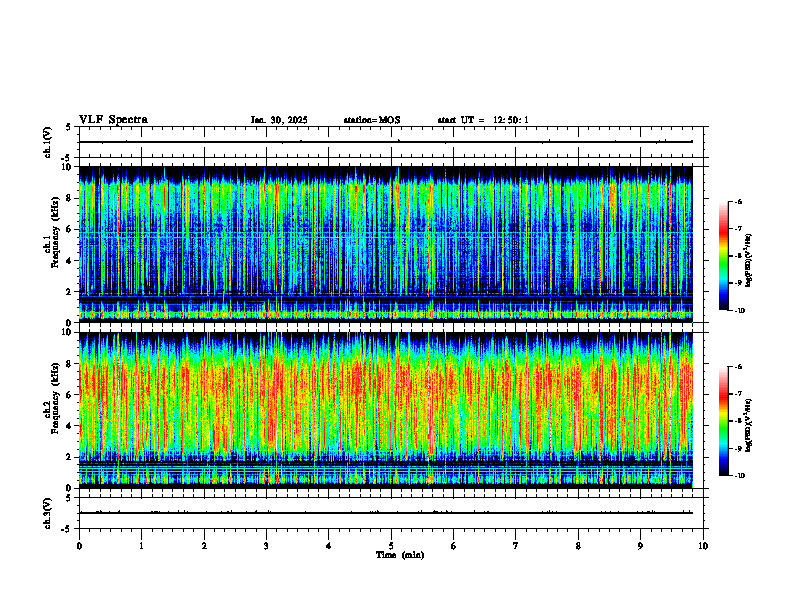Click the "7" minute tick on time axis

[516, 546]
